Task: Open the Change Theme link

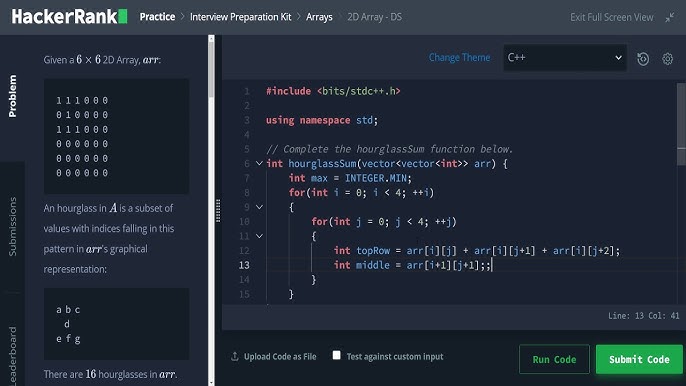Action: pos(459,57)
